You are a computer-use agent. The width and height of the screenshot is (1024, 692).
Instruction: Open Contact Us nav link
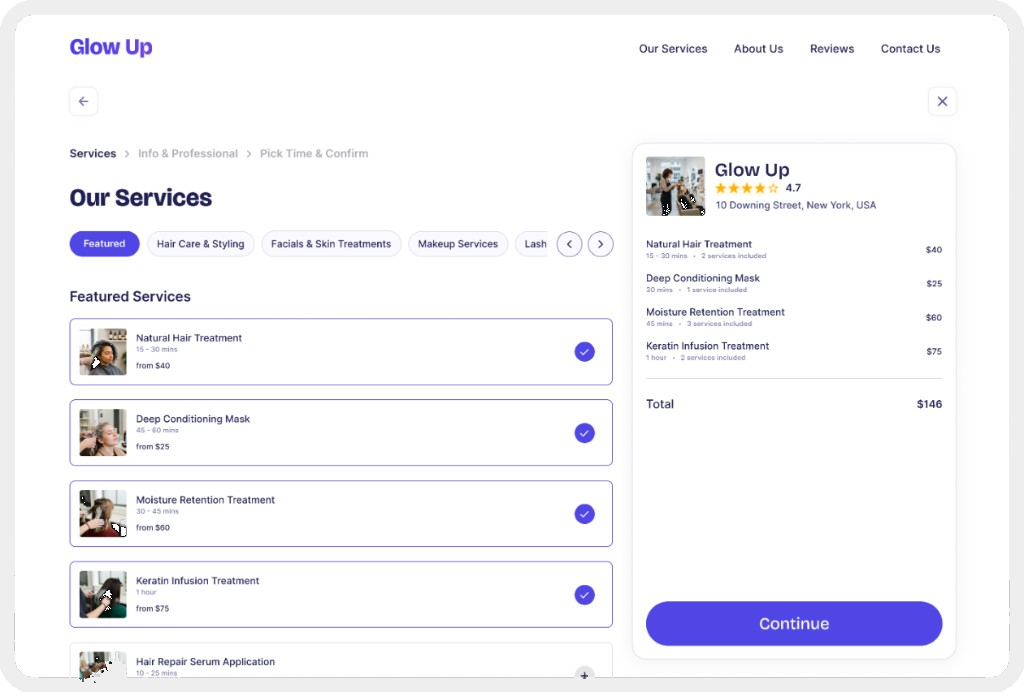[x=910, y=49]
